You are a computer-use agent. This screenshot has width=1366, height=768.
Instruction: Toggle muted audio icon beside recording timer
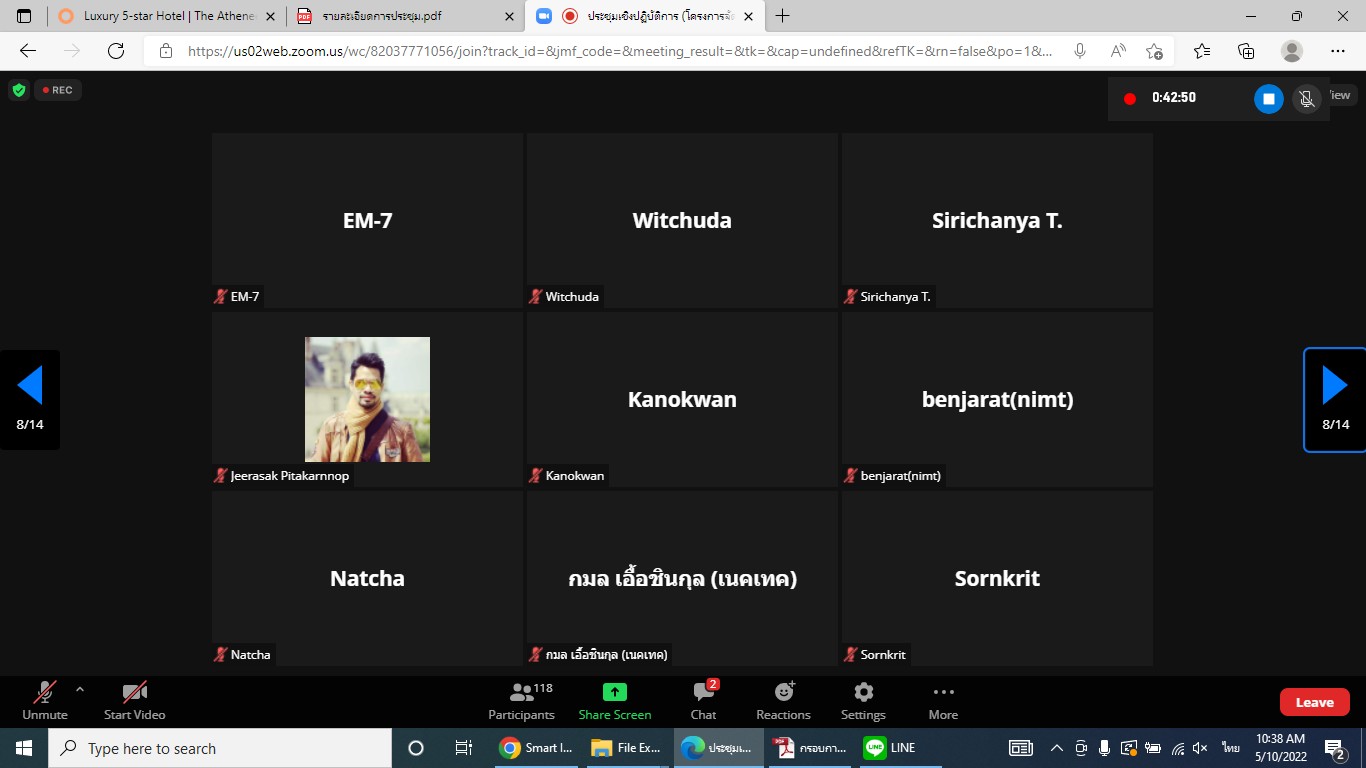[x=1305, y=98]
